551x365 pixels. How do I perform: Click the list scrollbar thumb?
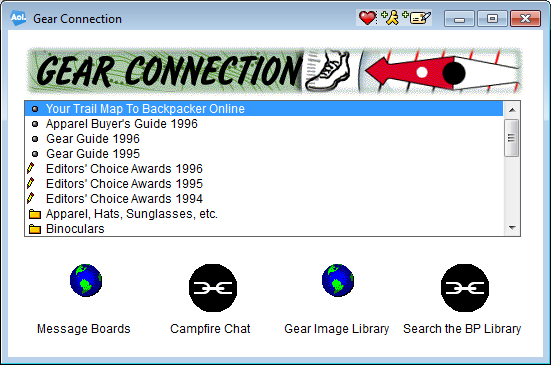[x=512, y=138]
